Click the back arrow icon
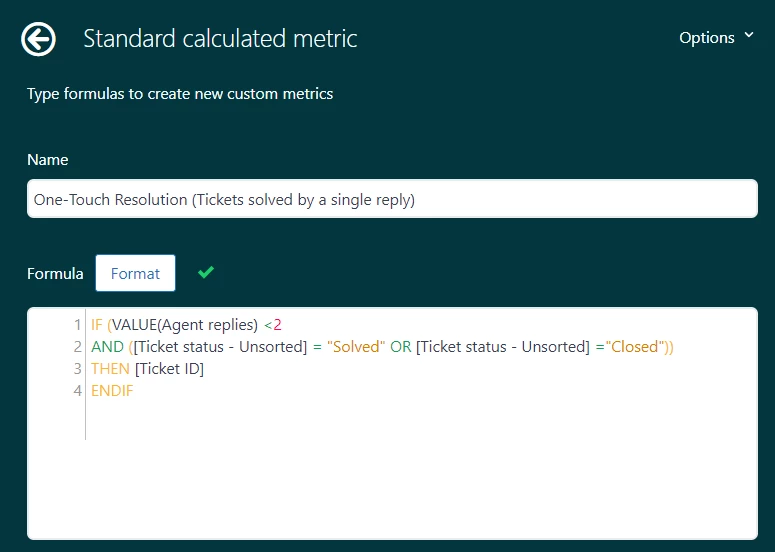Image resolution: width=775 pixels, height=552 pixels. (x=39, y=39)
